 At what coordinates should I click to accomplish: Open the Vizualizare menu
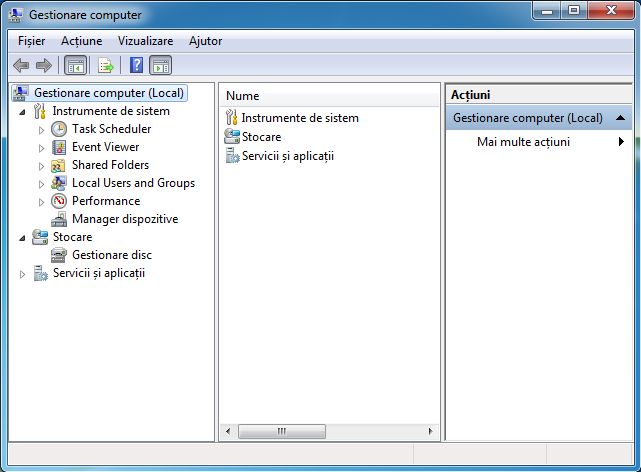(146, 41)
